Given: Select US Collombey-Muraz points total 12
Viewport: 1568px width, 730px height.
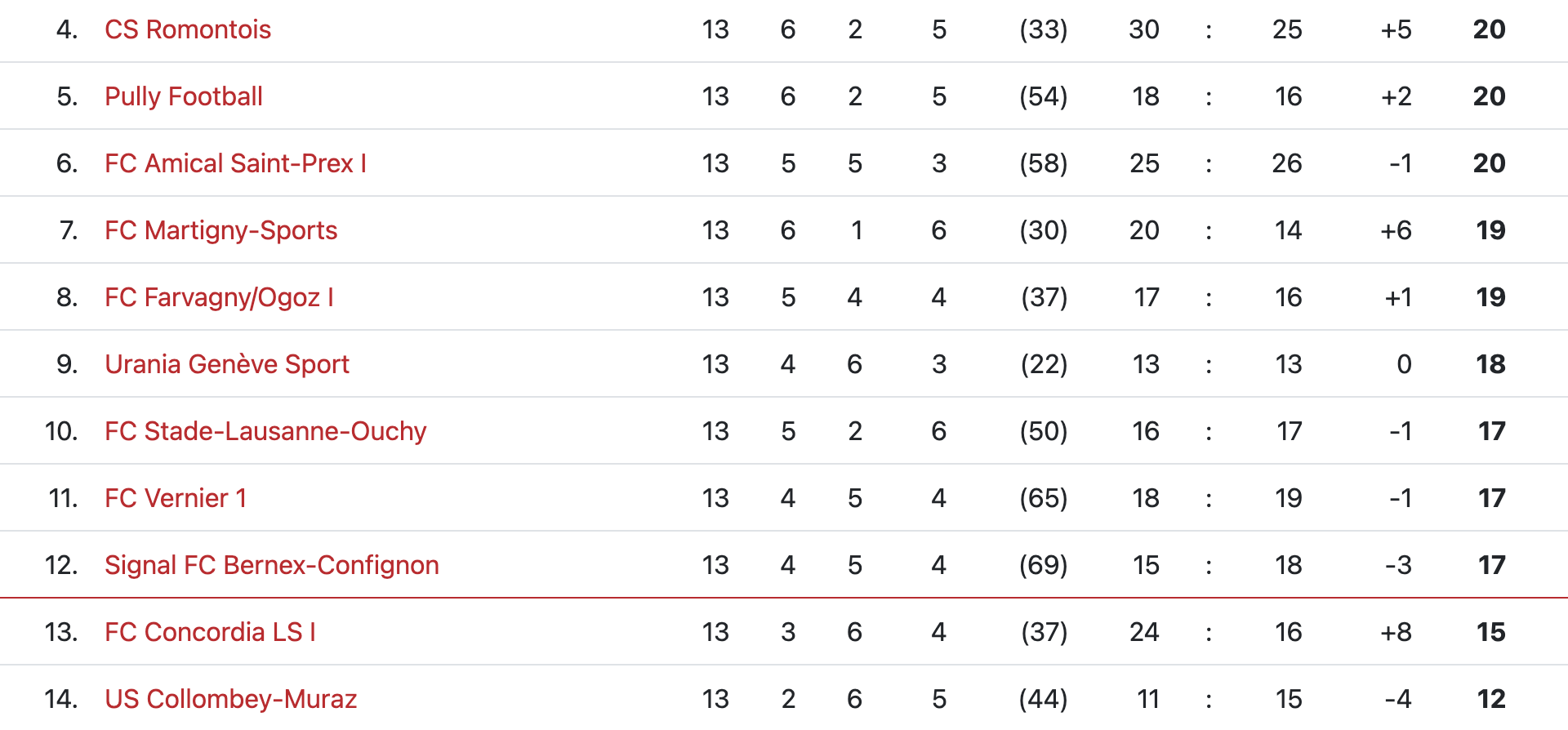Looking at the screenshot, I should (x=1491, y=700).
